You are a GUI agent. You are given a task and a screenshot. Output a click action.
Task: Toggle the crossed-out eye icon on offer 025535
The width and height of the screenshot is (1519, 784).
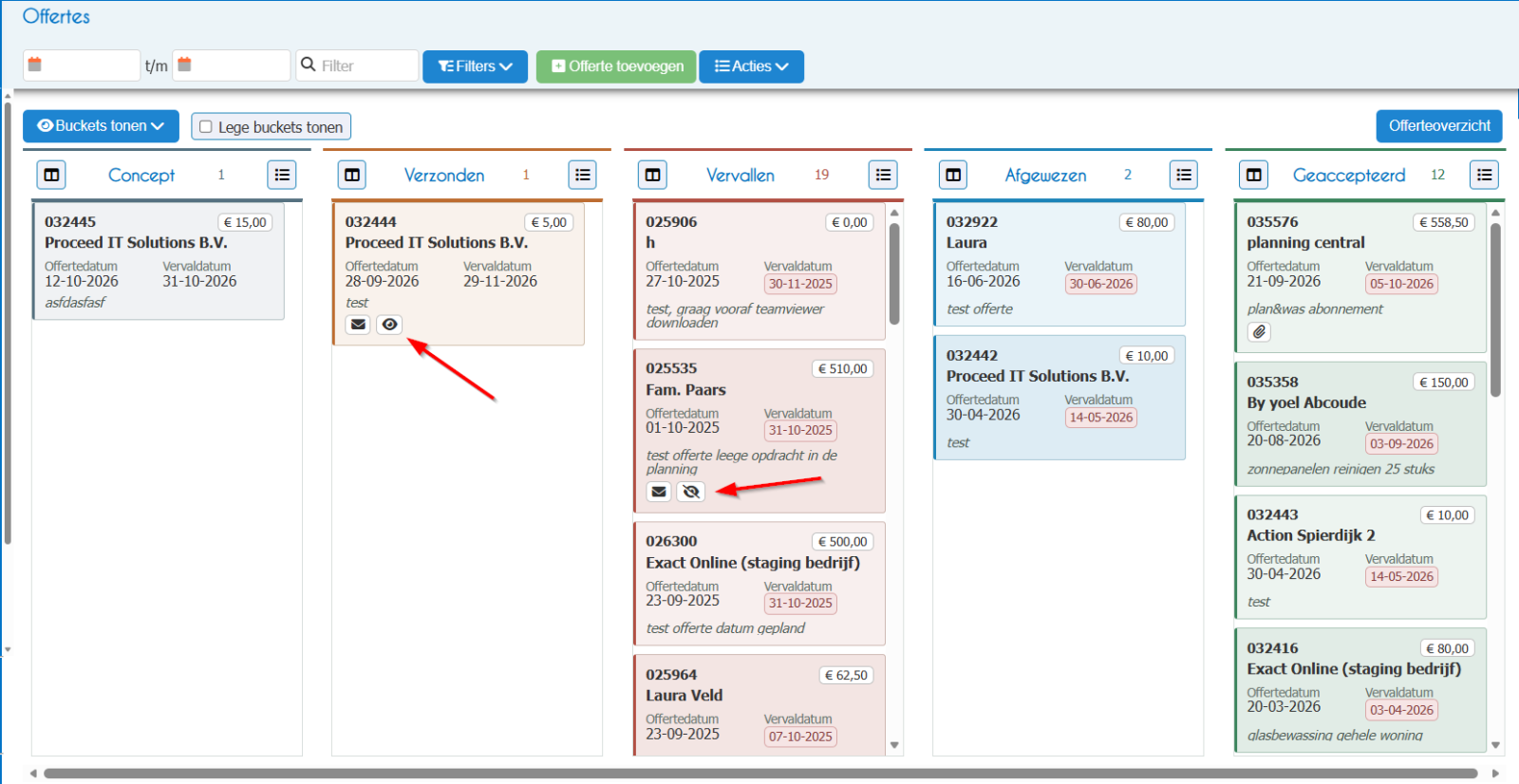[x=691, y=492]
